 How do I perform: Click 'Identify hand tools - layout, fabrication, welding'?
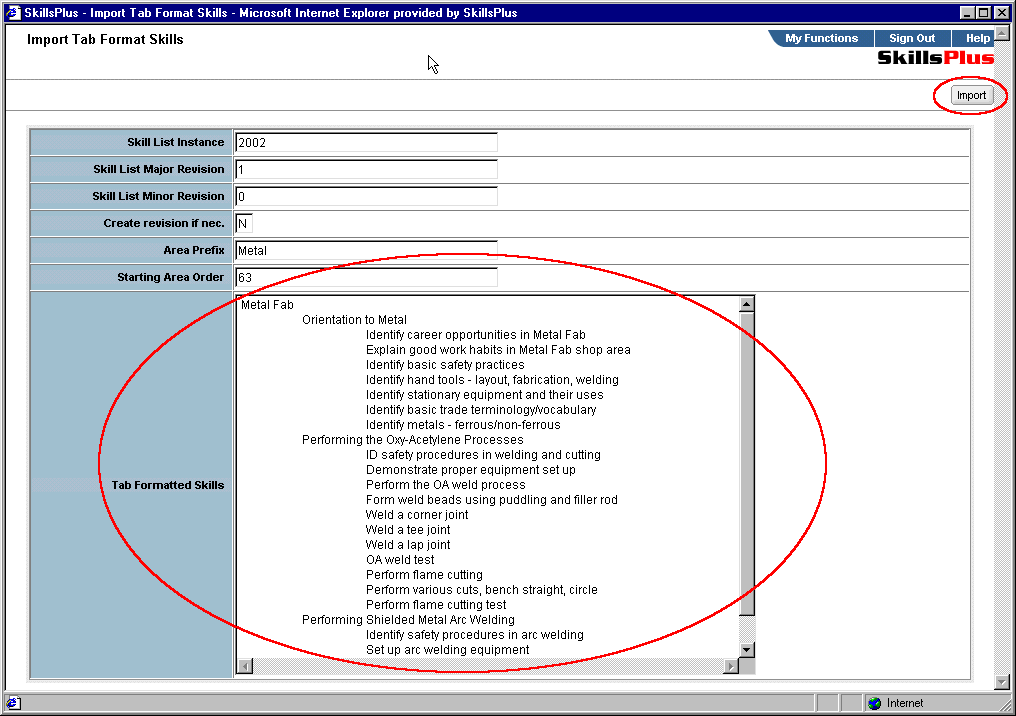pos(492,380)
